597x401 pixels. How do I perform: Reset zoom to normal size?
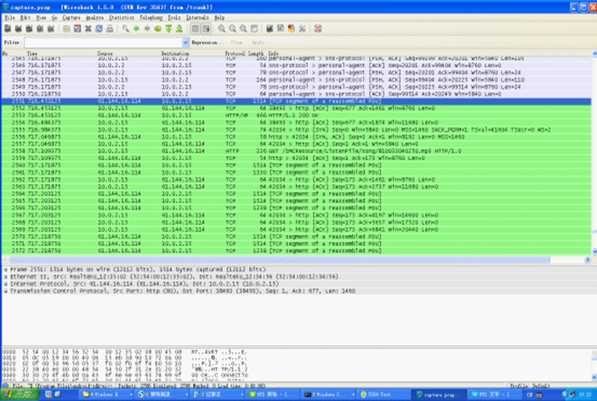[x=243, y=29]
